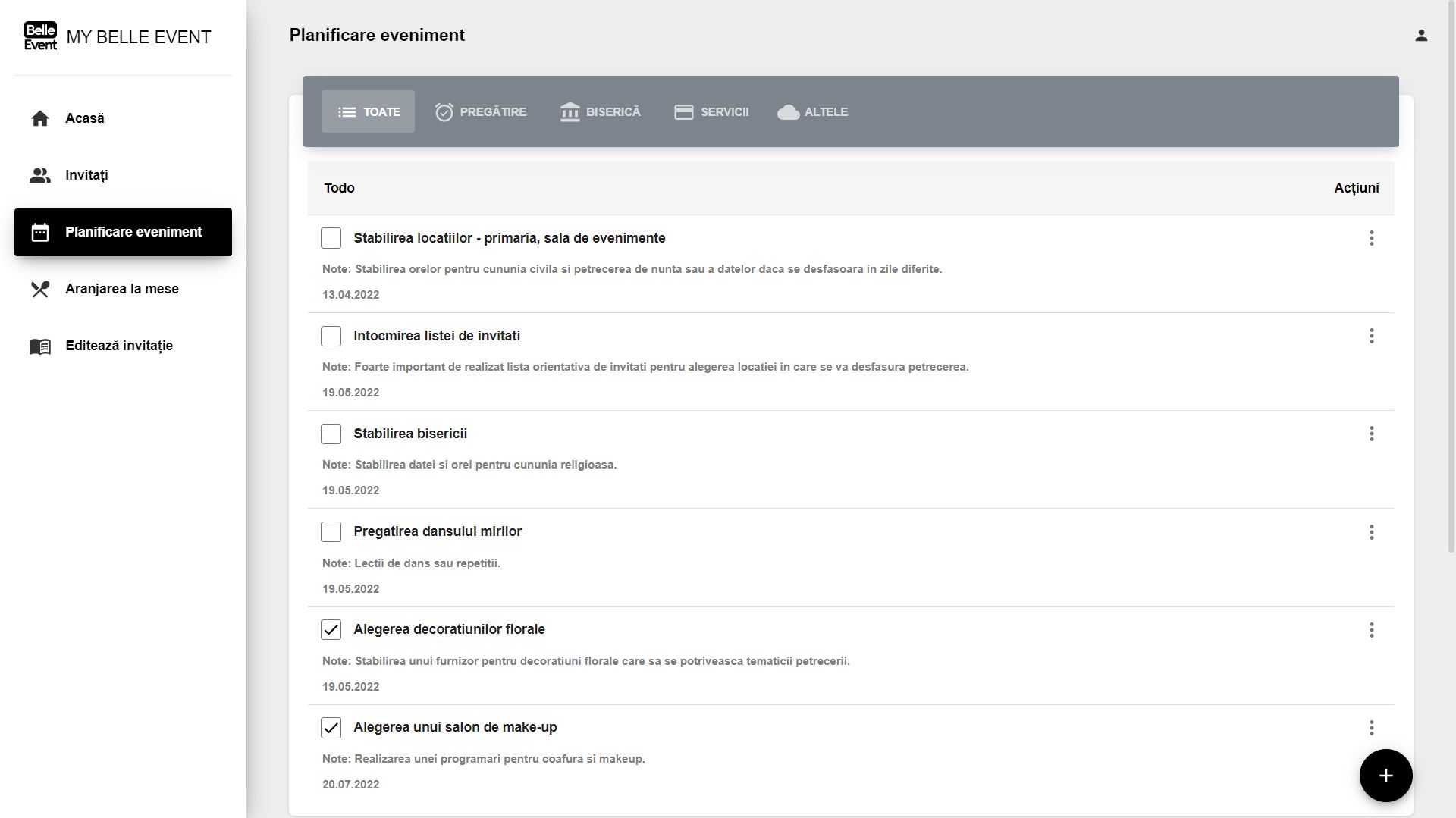Open actions menu for Stabilirea bisericii
This screenshot has height=818, width=1456.
point(1371,434)
